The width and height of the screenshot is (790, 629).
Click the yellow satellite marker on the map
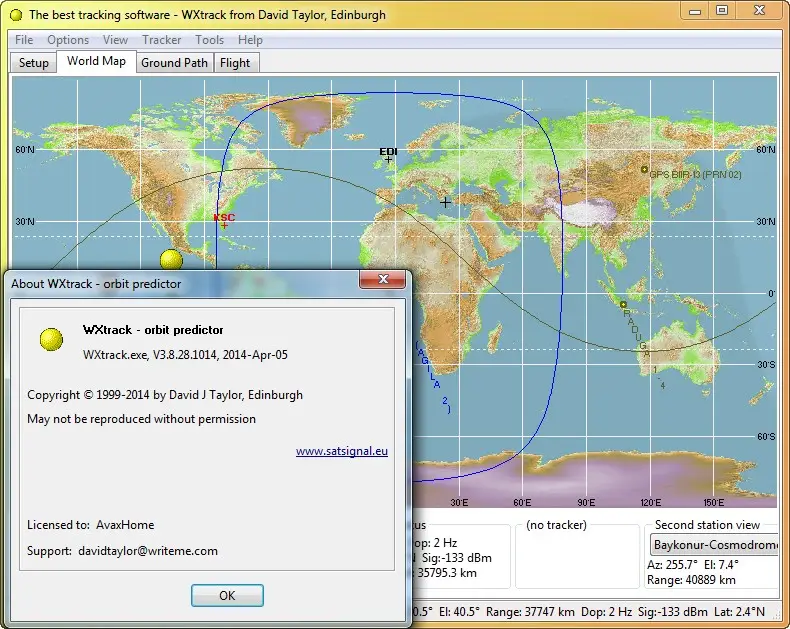click(171, 260)
